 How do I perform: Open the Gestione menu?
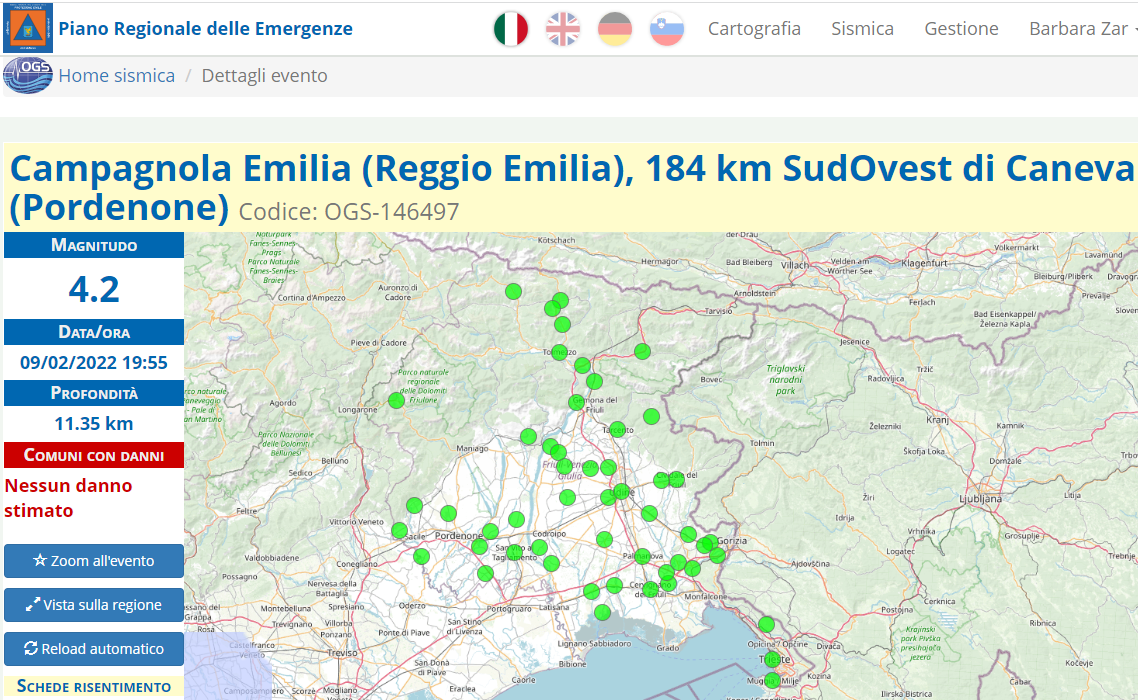tap(961, 29)
